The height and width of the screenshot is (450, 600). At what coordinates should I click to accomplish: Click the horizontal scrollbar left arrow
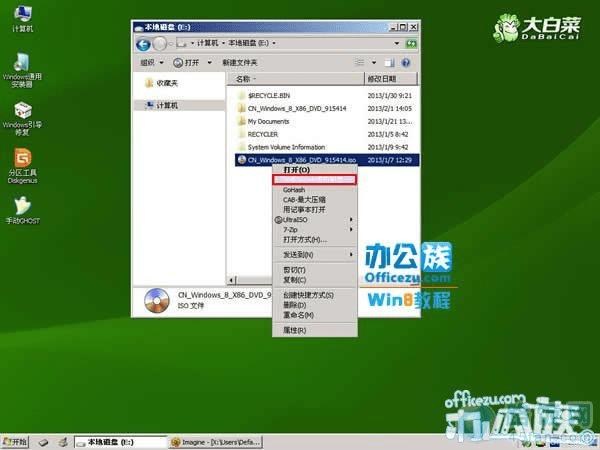[231, 280]
